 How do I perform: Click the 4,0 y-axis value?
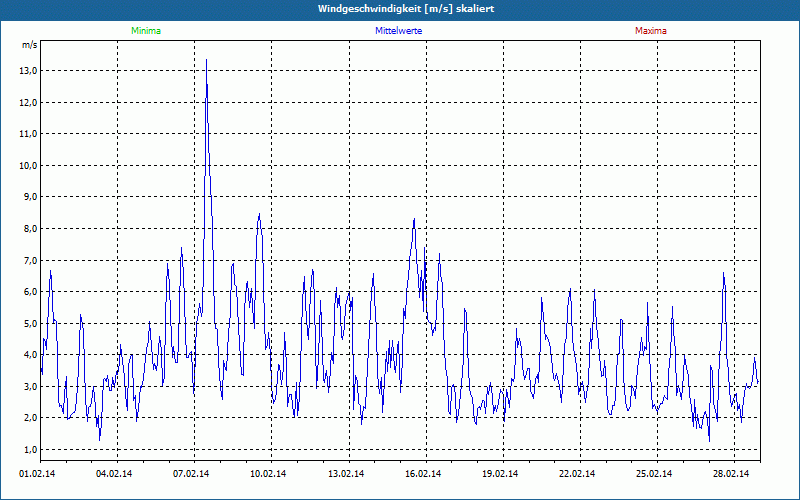click(30, 355)
